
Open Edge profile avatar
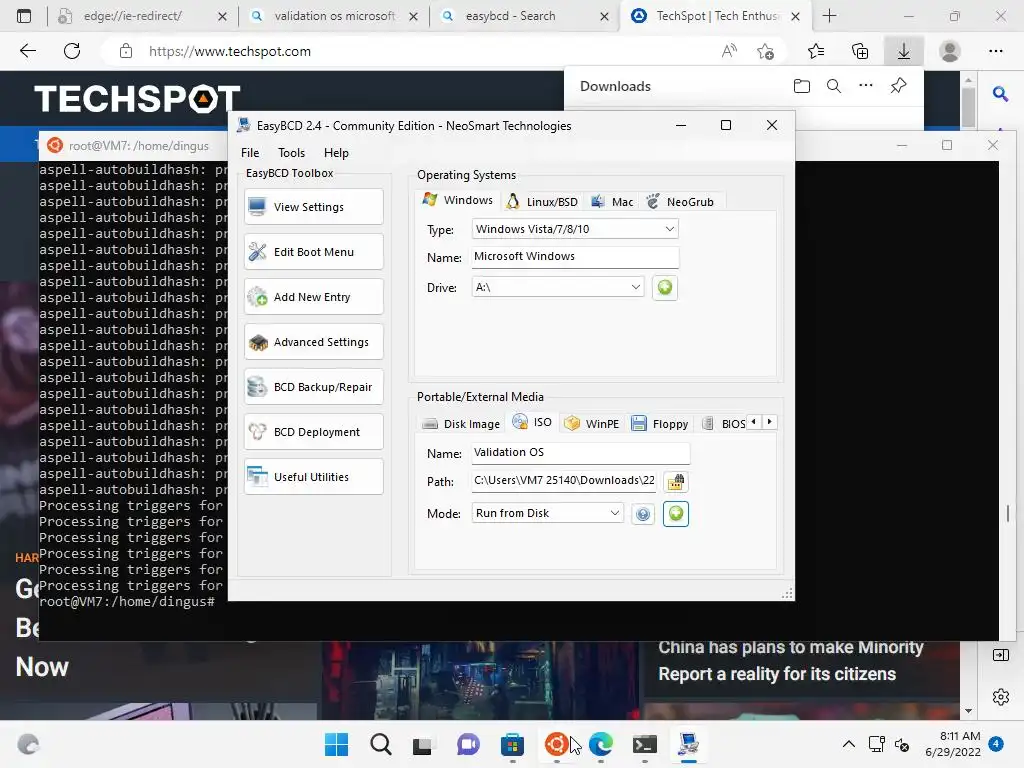950,51
